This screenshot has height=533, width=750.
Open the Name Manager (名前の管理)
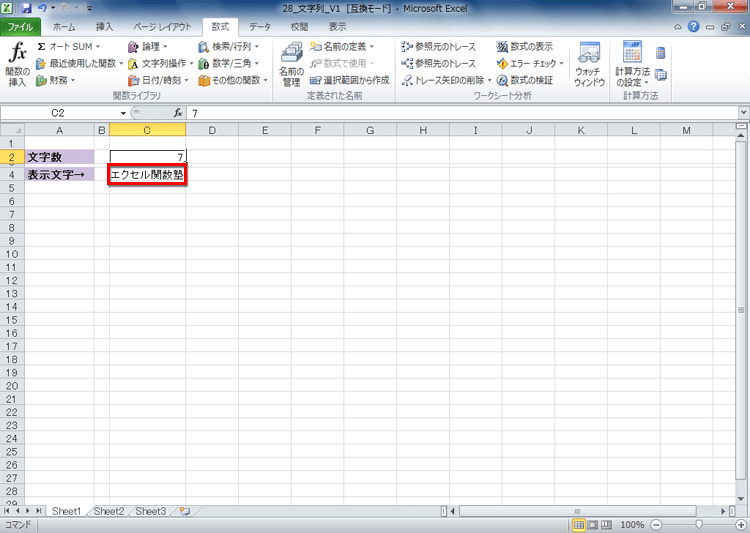click(x=291, y=65)
